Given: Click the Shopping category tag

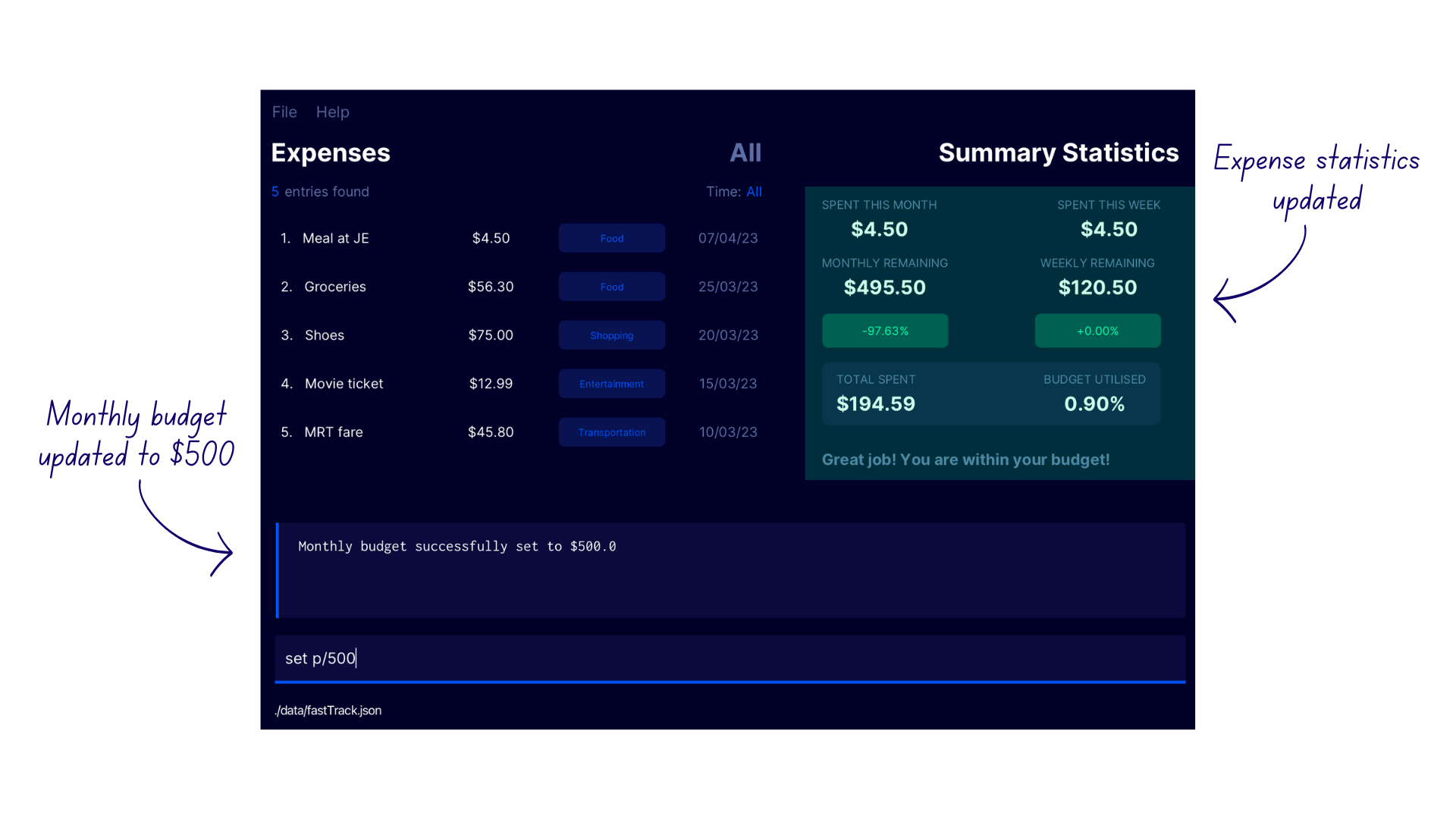Looking at the screenshot, I should [612, 335].
